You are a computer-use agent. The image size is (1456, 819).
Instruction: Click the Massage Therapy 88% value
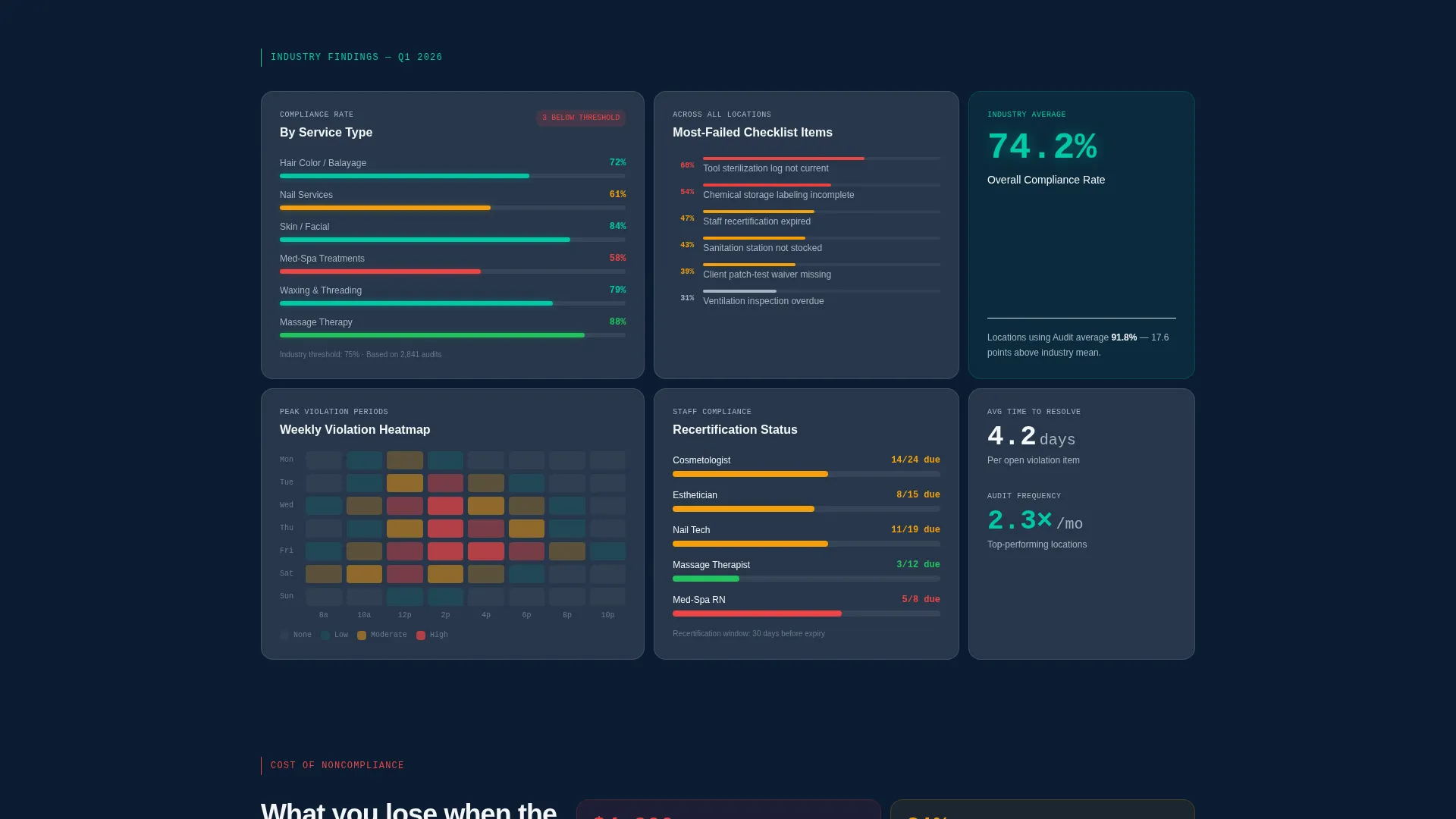[617, 322]
